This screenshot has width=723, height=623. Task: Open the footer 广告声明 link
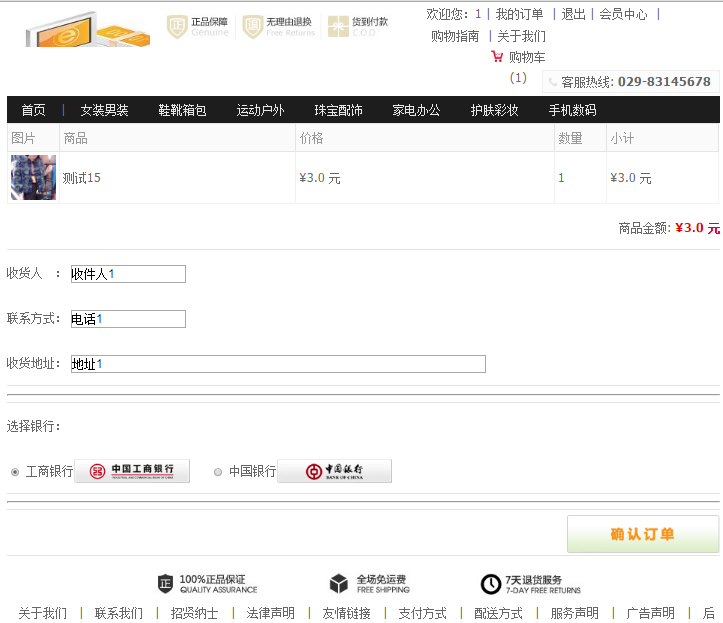tap(650, 613)
